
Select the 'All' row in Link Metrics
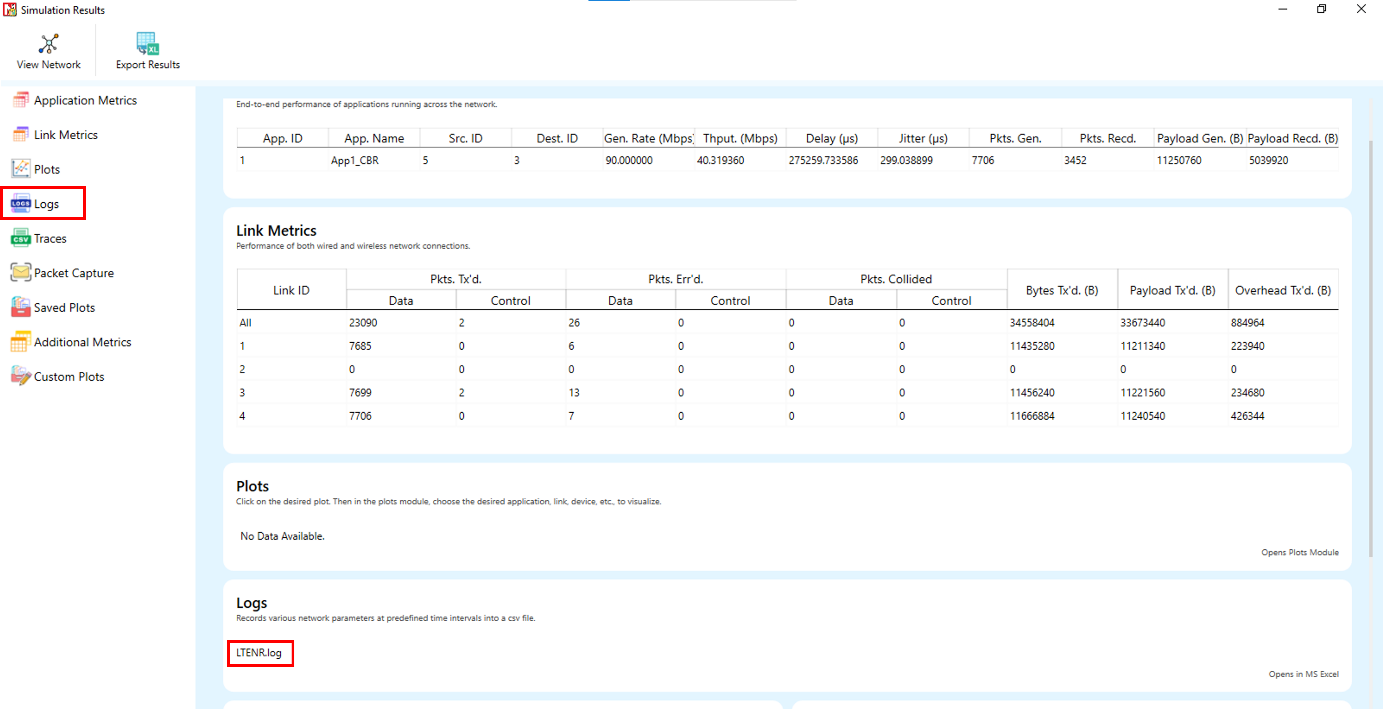(246, 324)
